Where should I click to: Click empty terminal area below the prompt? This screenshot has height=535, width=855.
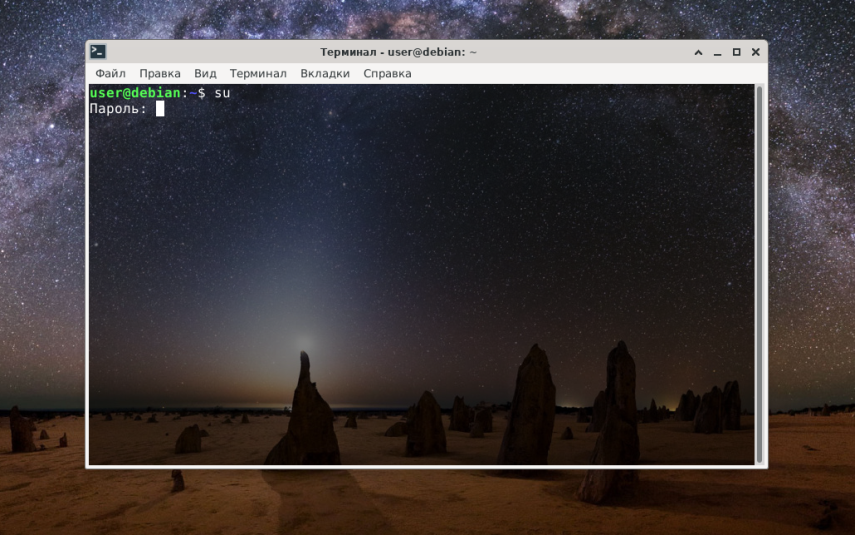[x=420, y=273]
